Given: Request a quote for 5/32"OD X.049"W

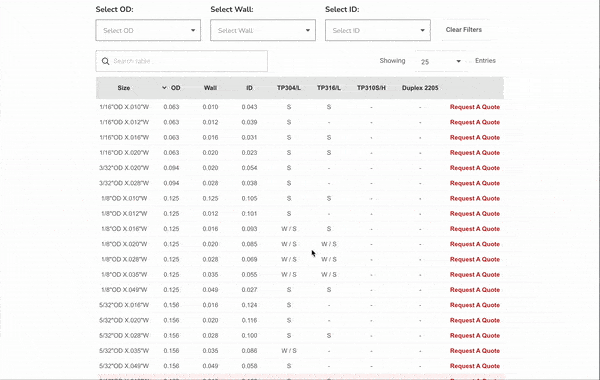Looking at the screenshot, I should [x=474, y=366].
